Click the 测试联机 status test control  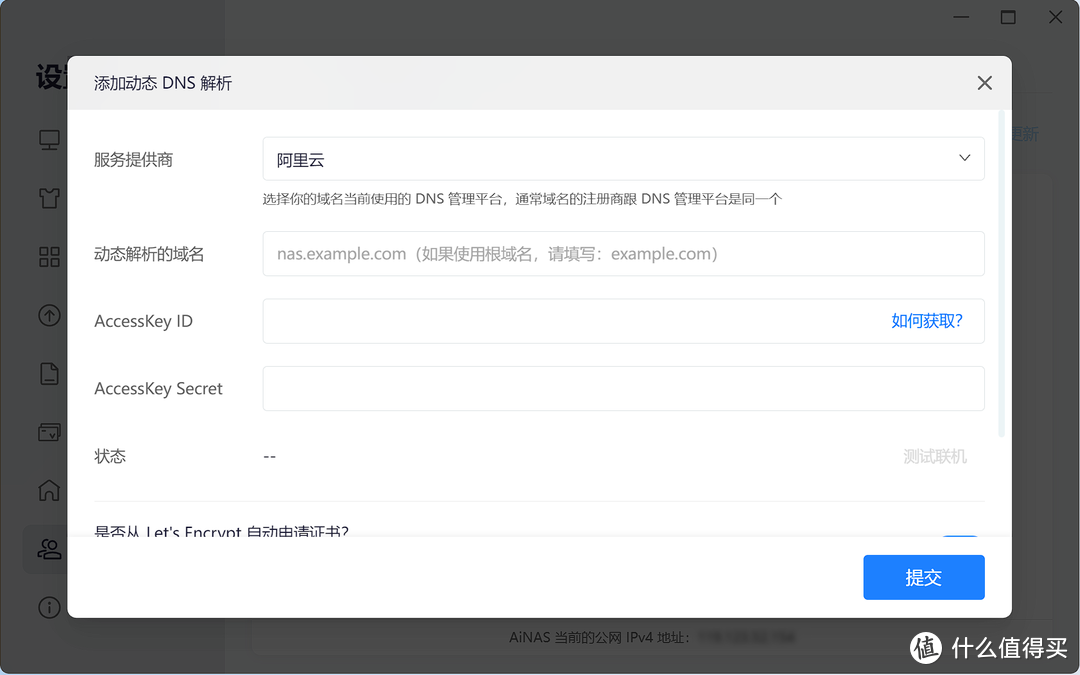(x=935, y=454)
